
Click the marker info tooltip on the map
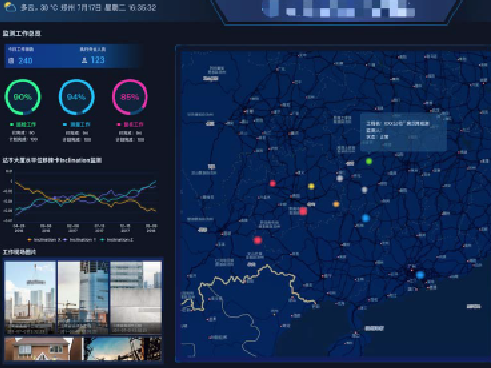(x=403, y=133)
